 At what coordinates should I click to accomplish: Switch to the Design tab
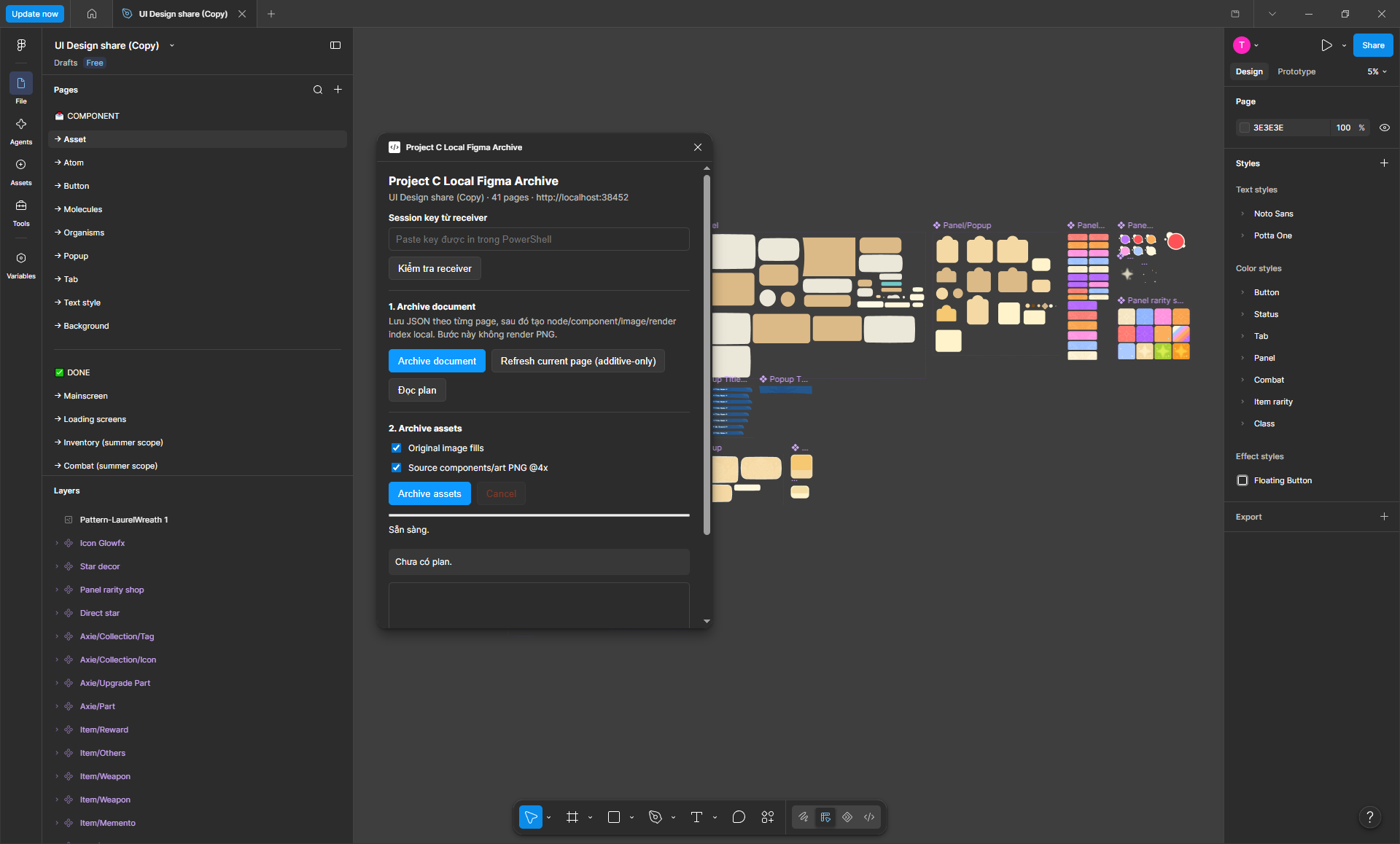coord(1249,71)
